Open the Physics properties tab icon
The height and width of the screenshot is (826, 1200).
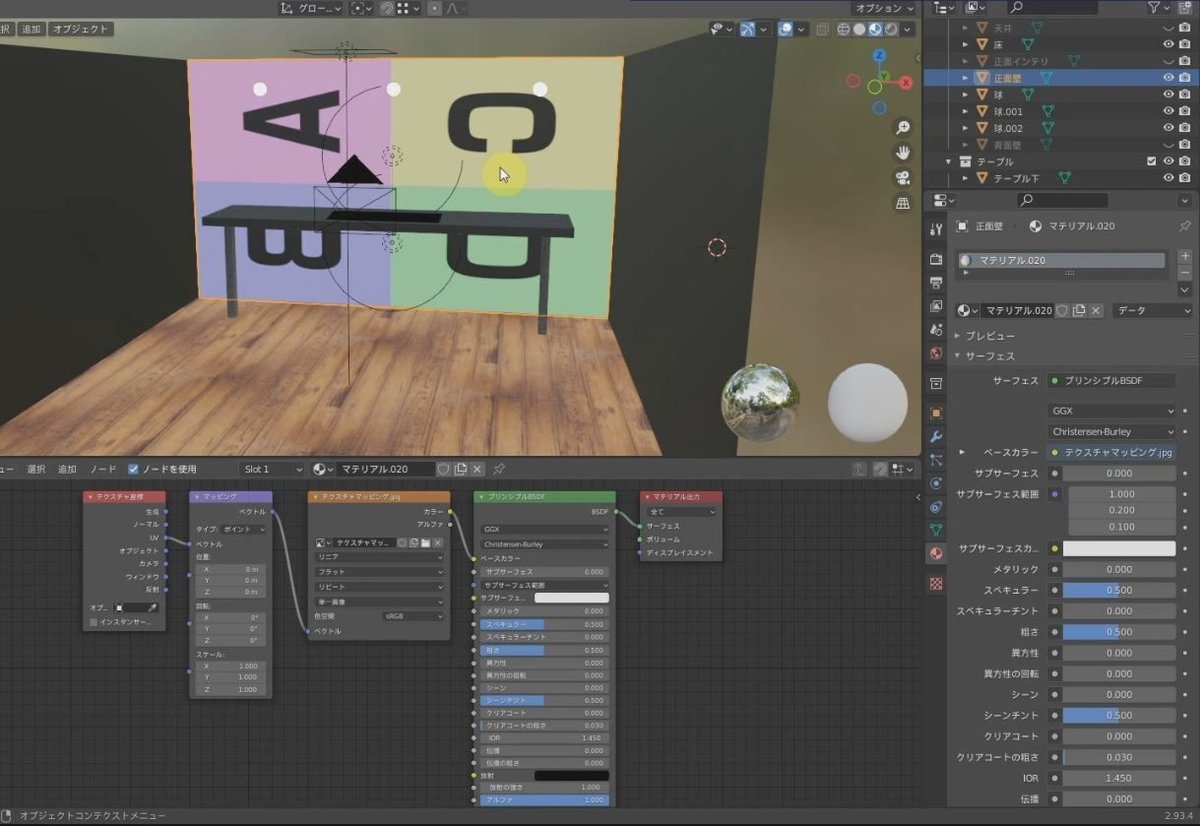click(936, 483)
